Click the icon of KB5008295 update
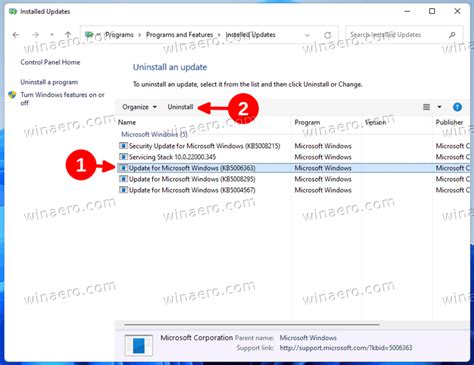Image resolution: width=474 pixels, height=365 pixels. click(x=123, y=179)
